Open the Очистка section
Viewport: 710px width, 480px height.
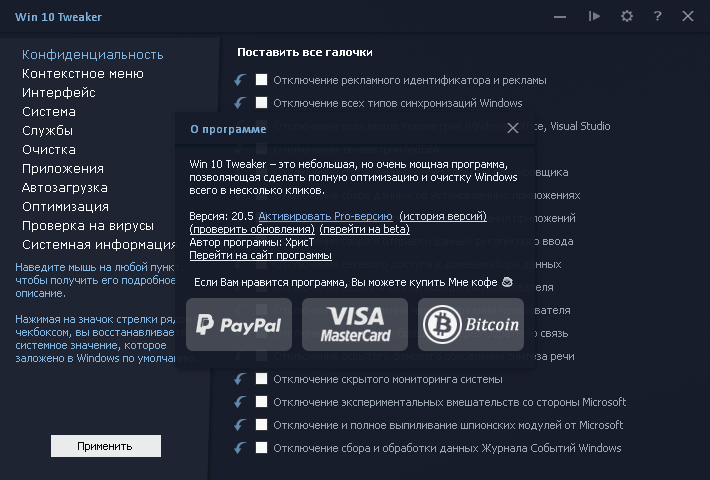point(49,150)
